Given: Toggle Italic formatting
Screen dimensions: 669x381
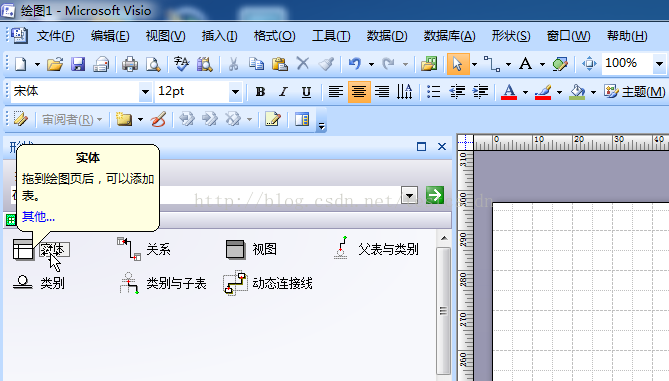Looking at the screenshot, I should 283,91.
